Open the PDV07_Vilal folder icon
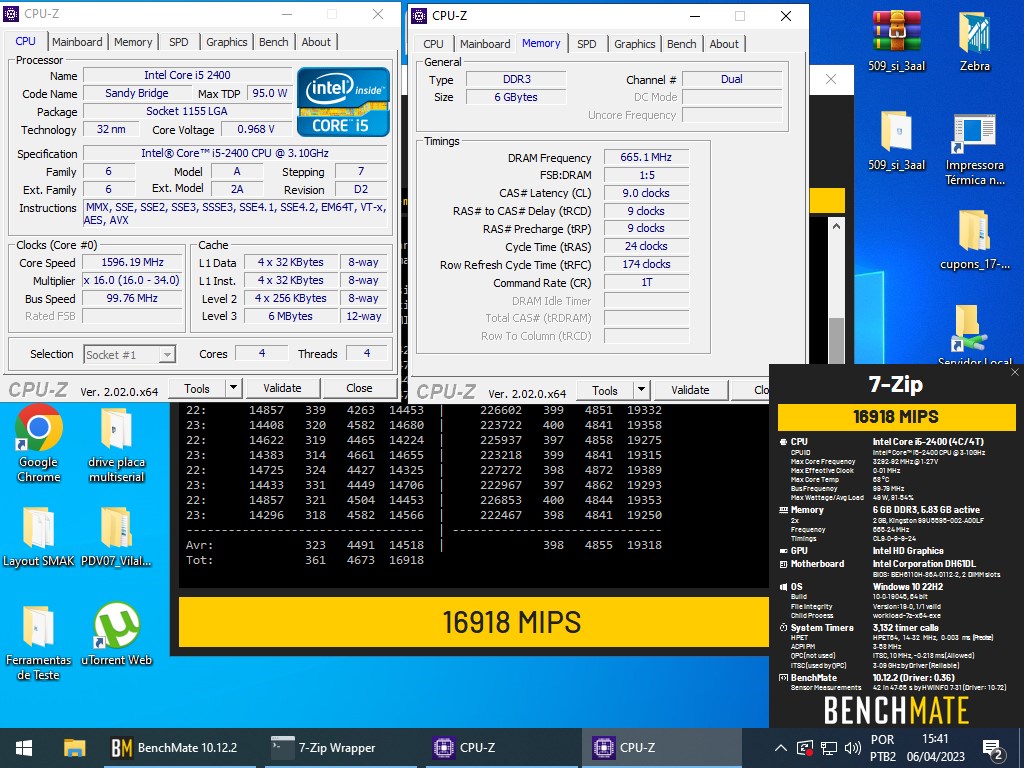1024x768 pixels. point(116,537)
